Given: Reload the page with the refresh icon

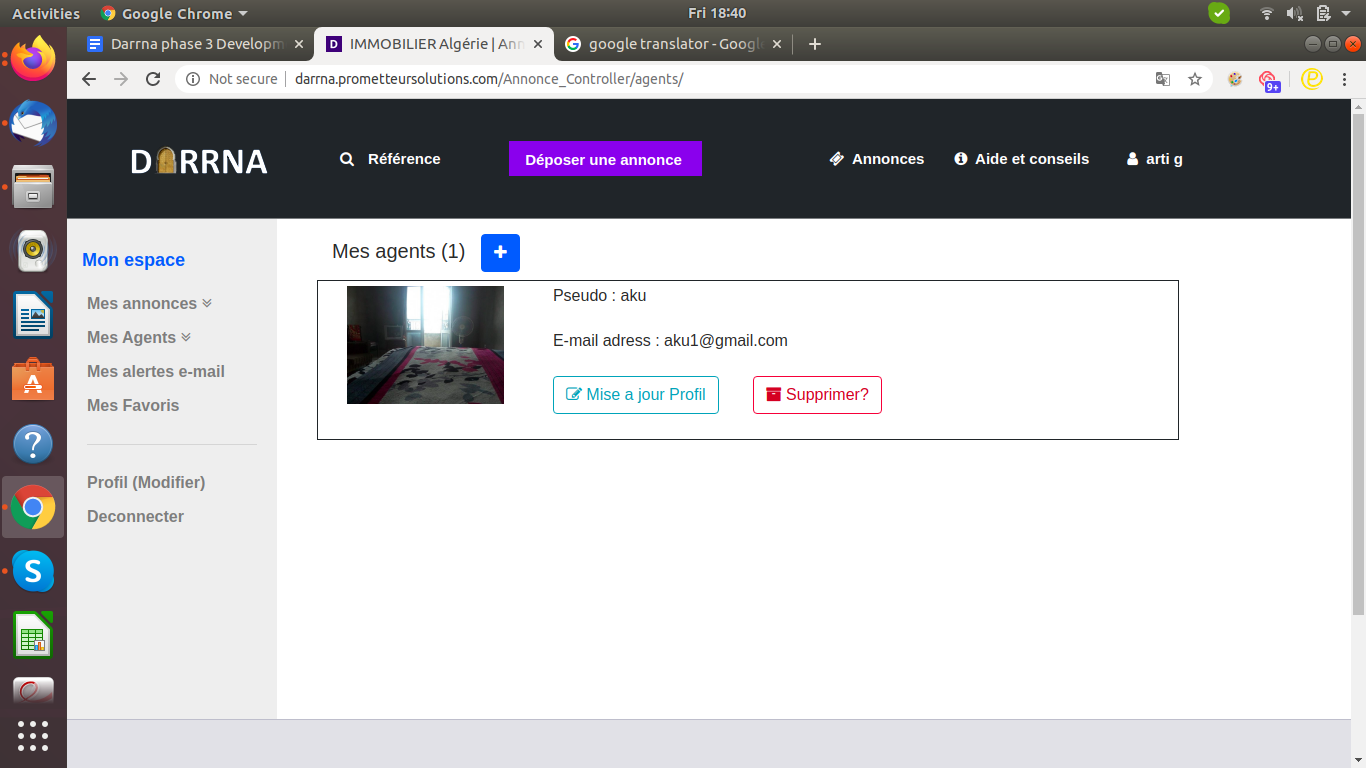Looking at the screenshot, I should [x=153, y=79].
